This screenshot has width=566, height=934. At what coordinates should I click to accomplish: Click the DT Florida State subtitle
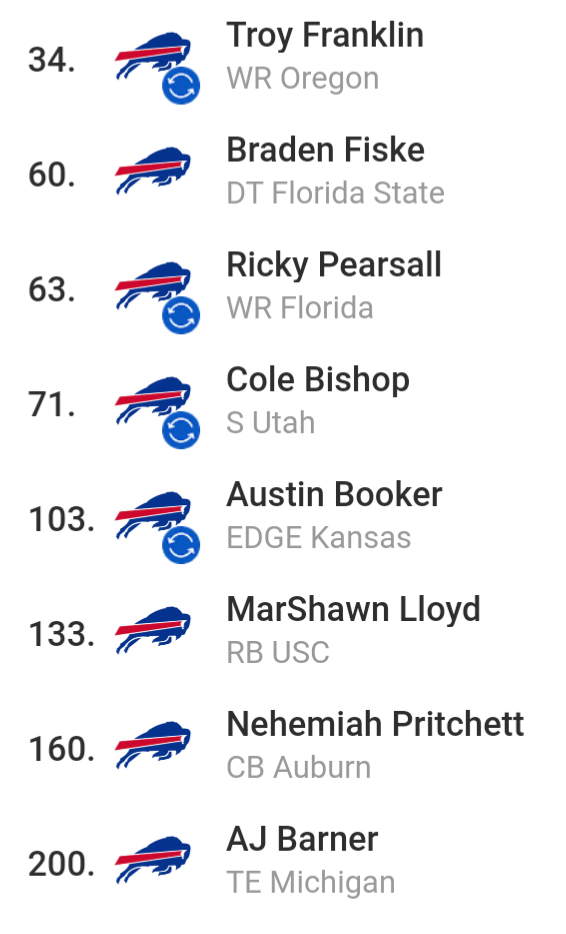pos(335,193)
